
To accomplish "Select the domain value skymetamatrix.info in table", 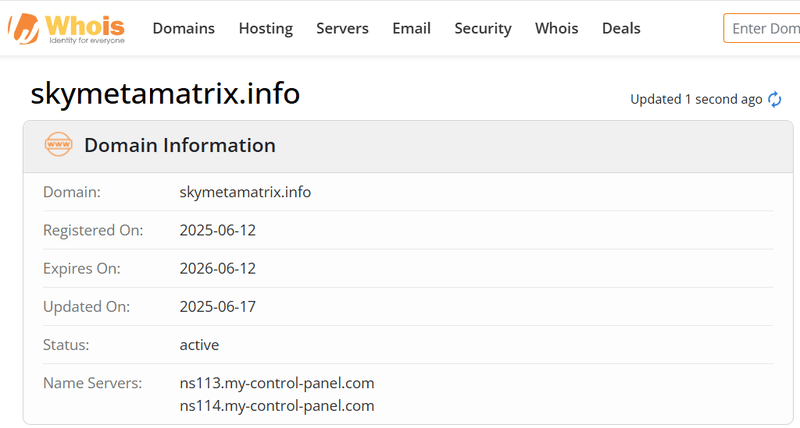I will pyautogui.click(x=245, y=192).
